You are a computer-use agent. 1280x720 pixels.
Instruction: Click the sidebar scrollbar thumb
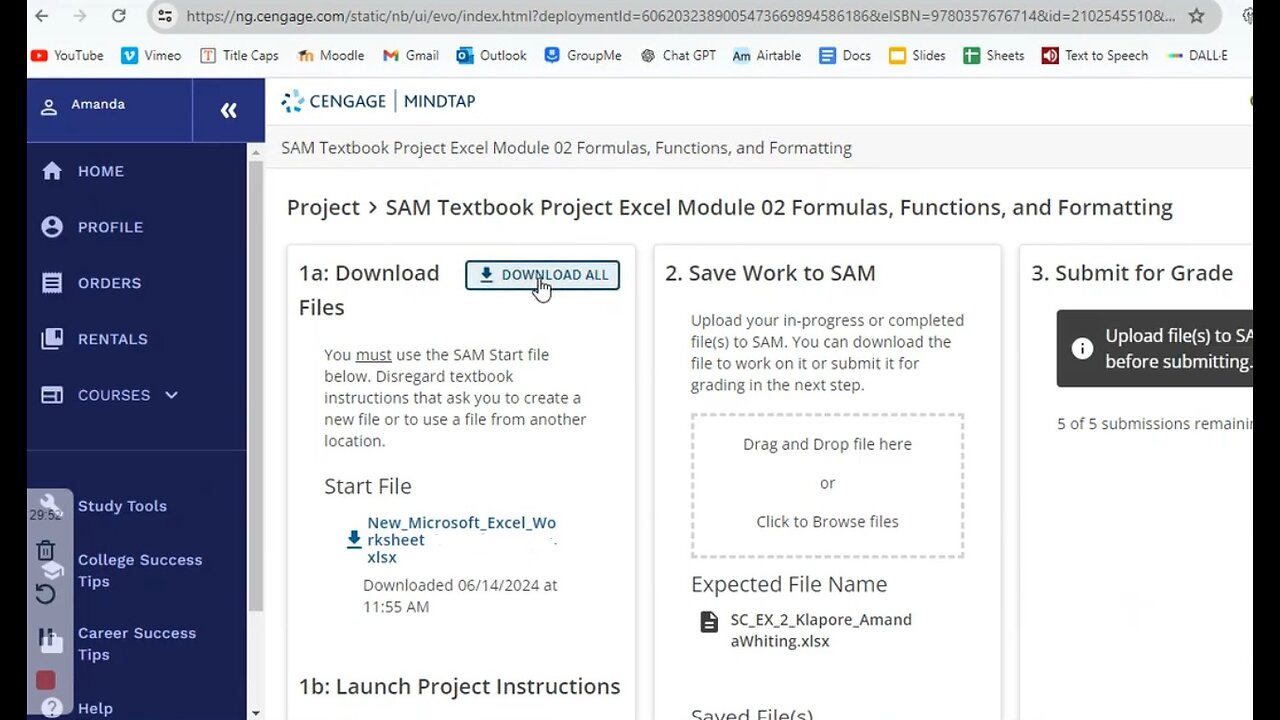pos(256,385)
